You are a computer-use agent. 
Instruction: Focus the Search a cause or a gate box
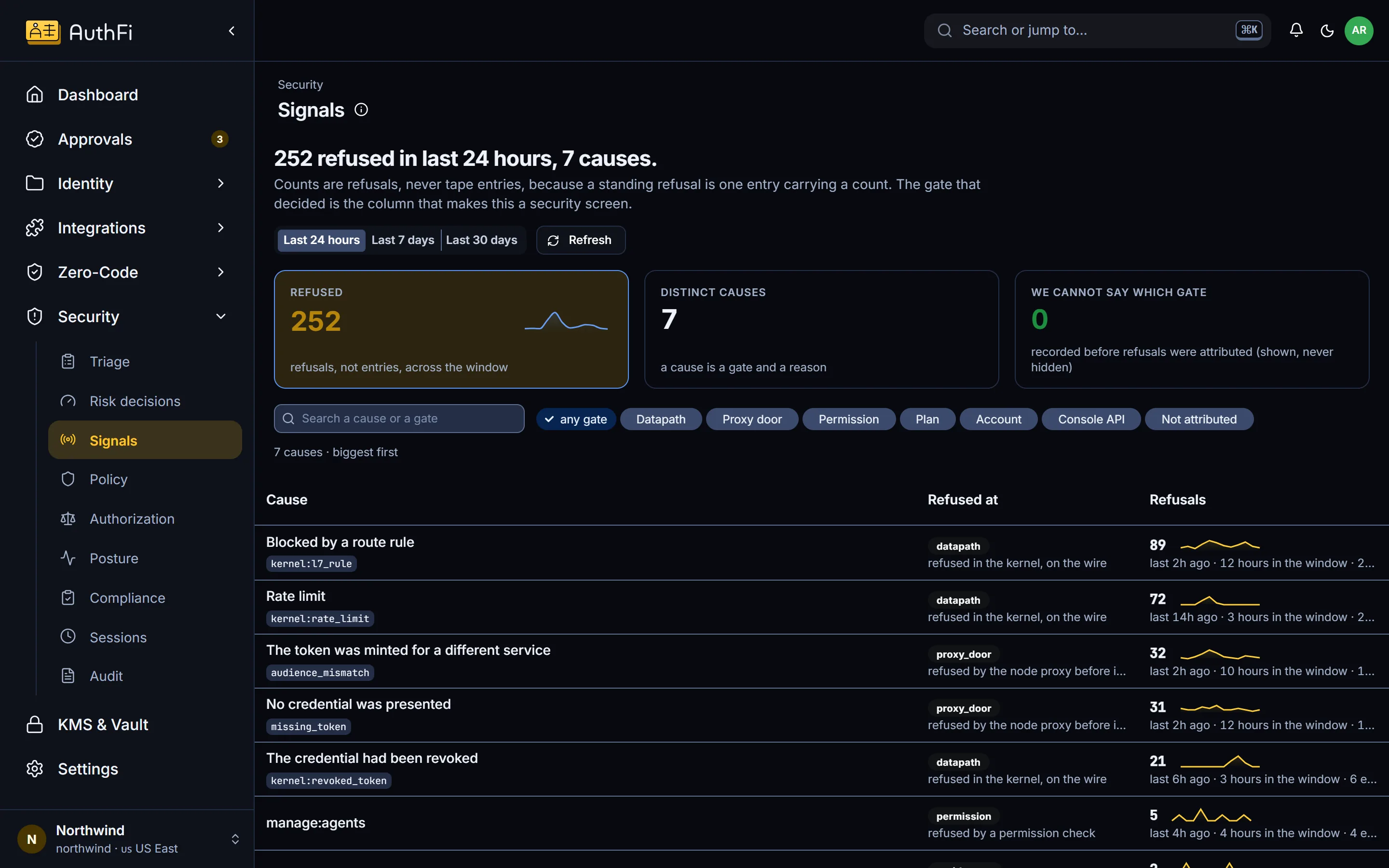point(399,419)
